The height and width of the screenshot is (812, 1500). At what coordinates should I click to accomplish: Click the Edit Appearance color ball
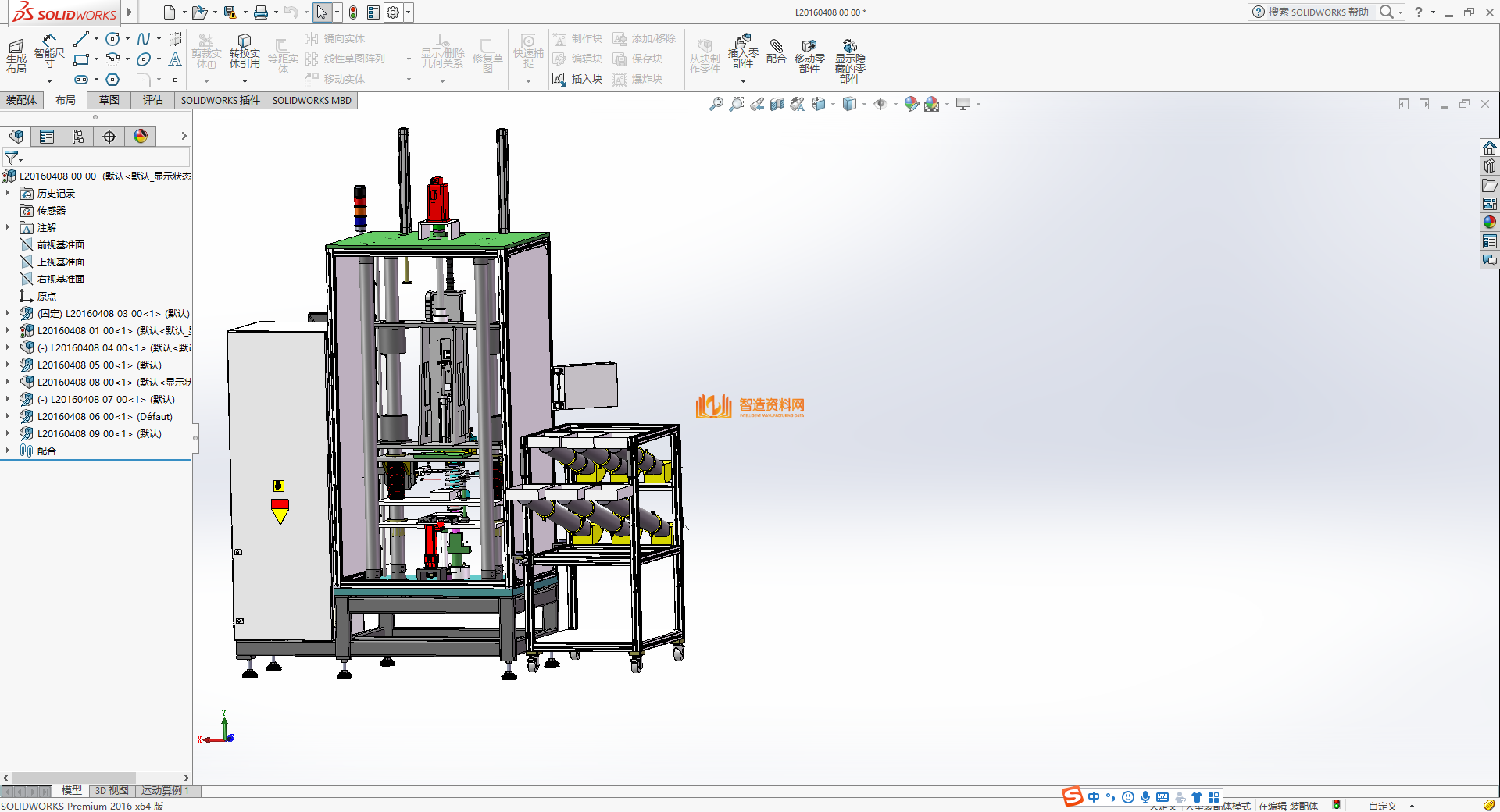pyautogui.click(x=911, y=104)
